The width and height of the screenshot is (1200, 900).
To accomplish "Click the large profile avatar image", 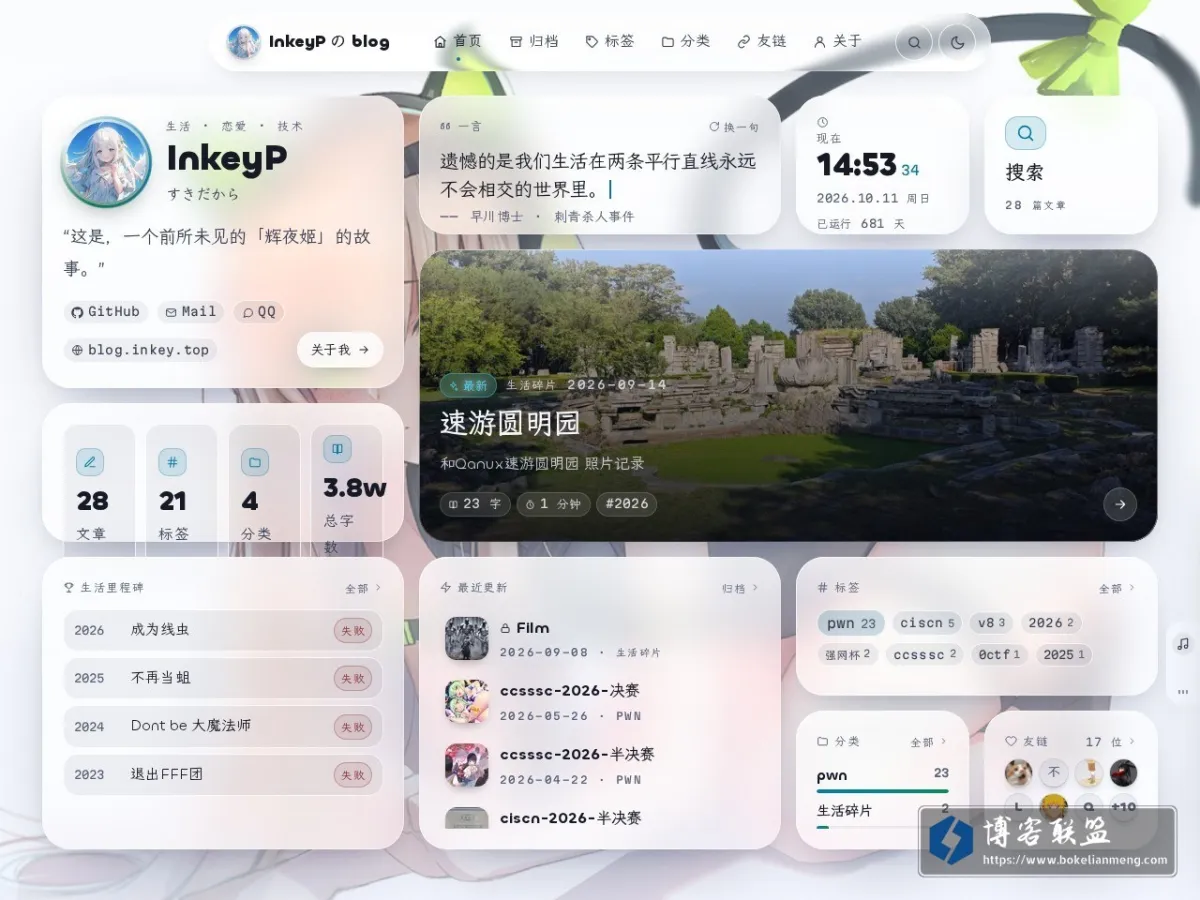I will 107,162.
